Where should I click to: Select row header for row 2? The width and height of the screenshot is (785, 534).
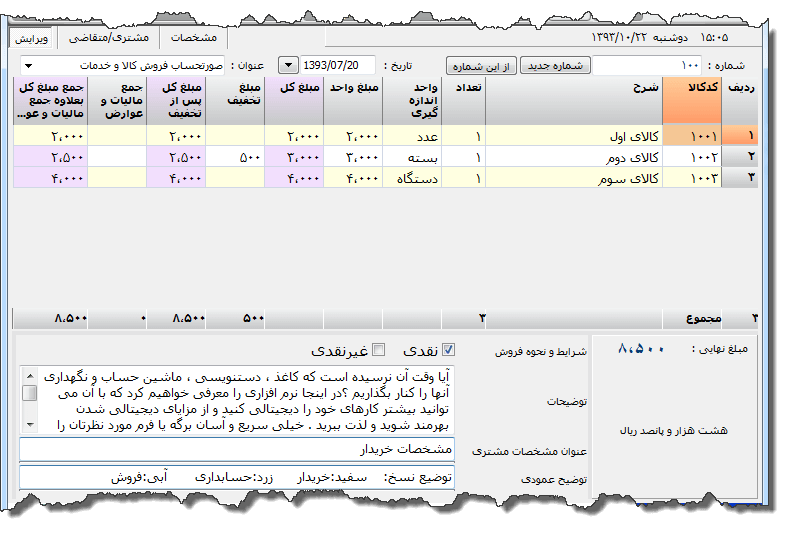[742, 156]
